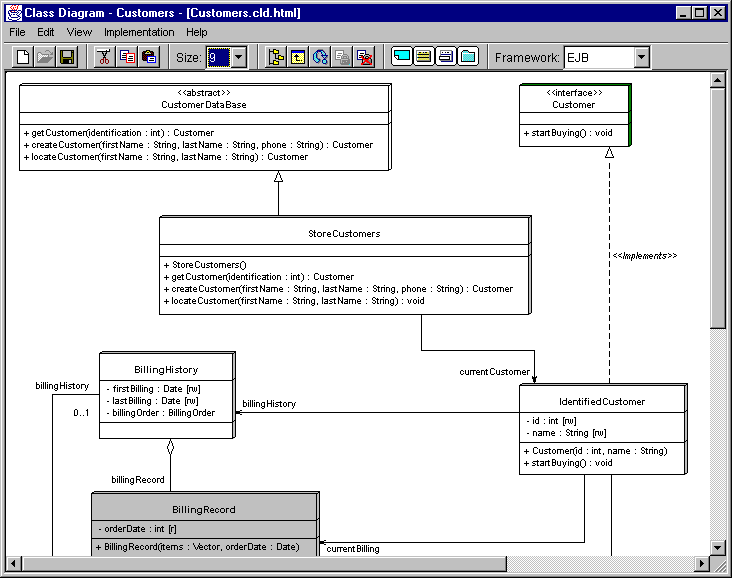Click the vertical scrollbar thumb
Viewport: 732px width, 578px height.
click(x=718, y=208)
